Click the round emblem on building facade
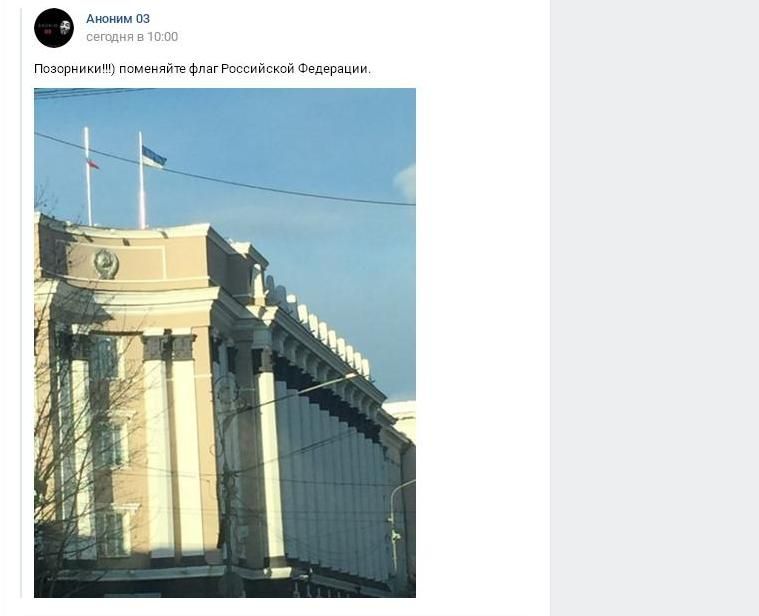 pos(106,264)
